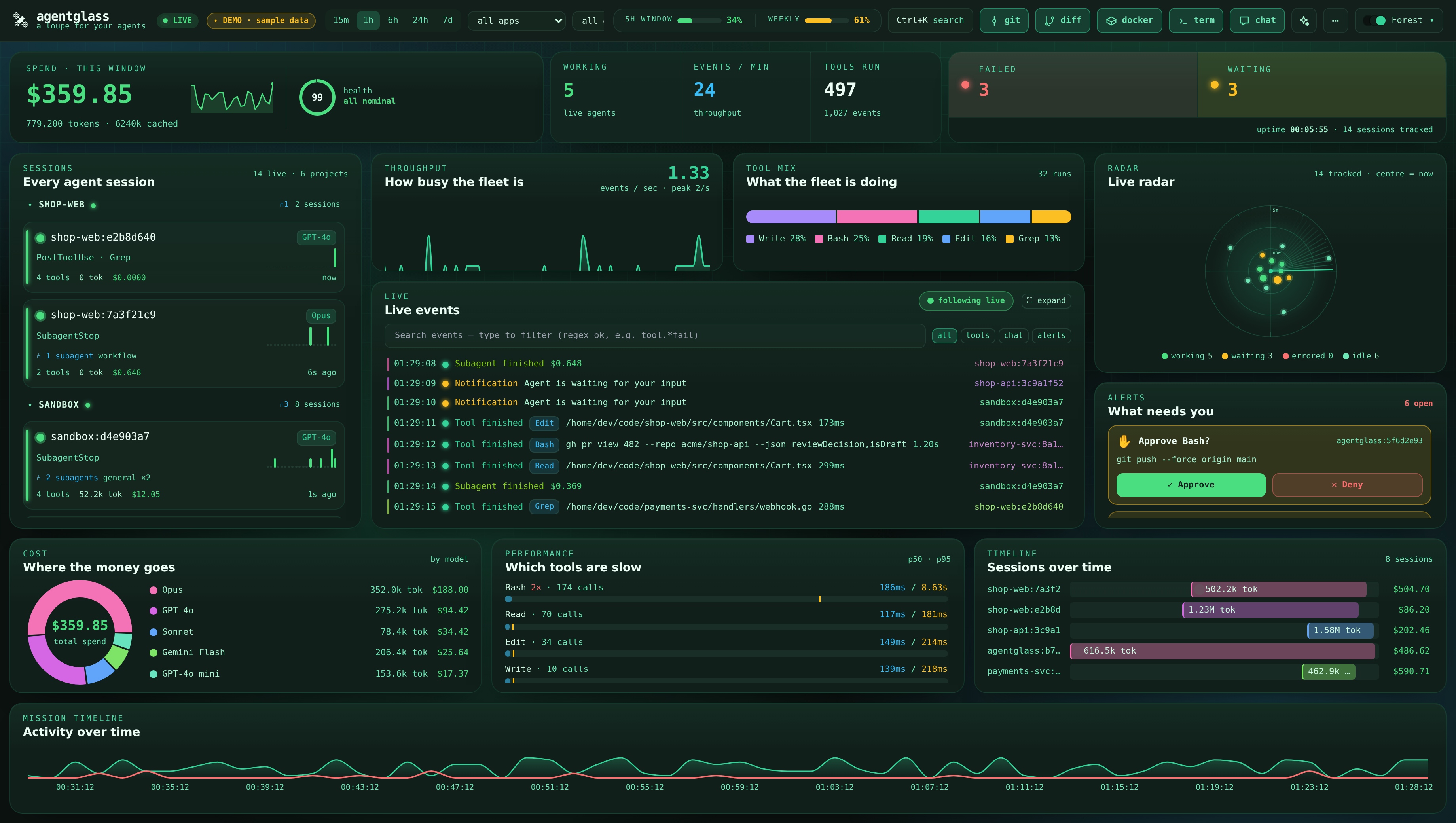Viewport: 1456px width, 823px height.
Task: Click the spend sparkline chart
Action: pyautogui.click(x=232, y=97)
